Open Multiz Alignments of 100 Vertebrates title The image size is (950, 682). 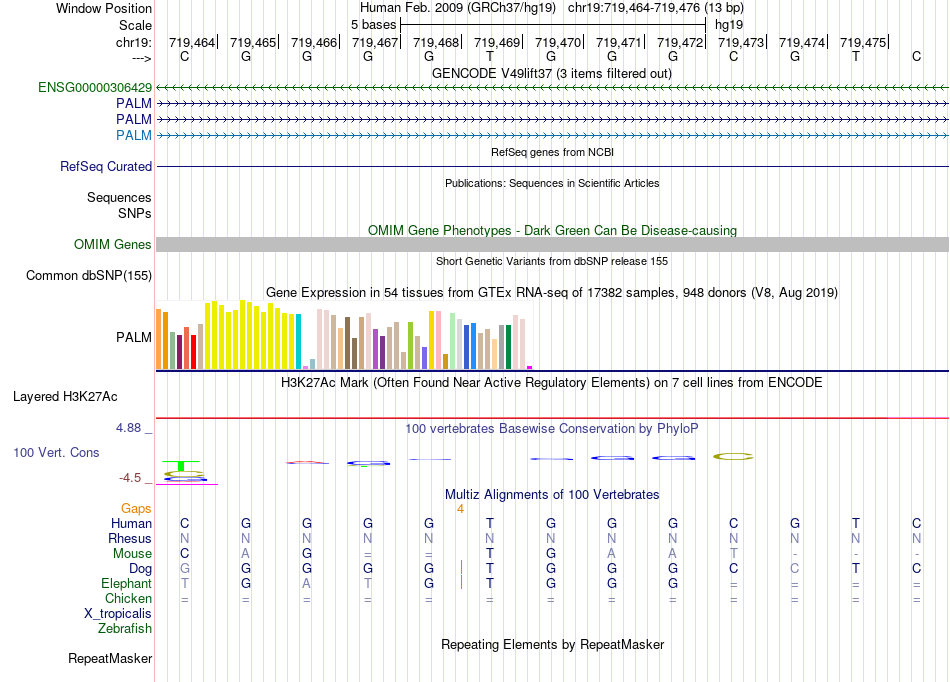click(x=552, y=495)
